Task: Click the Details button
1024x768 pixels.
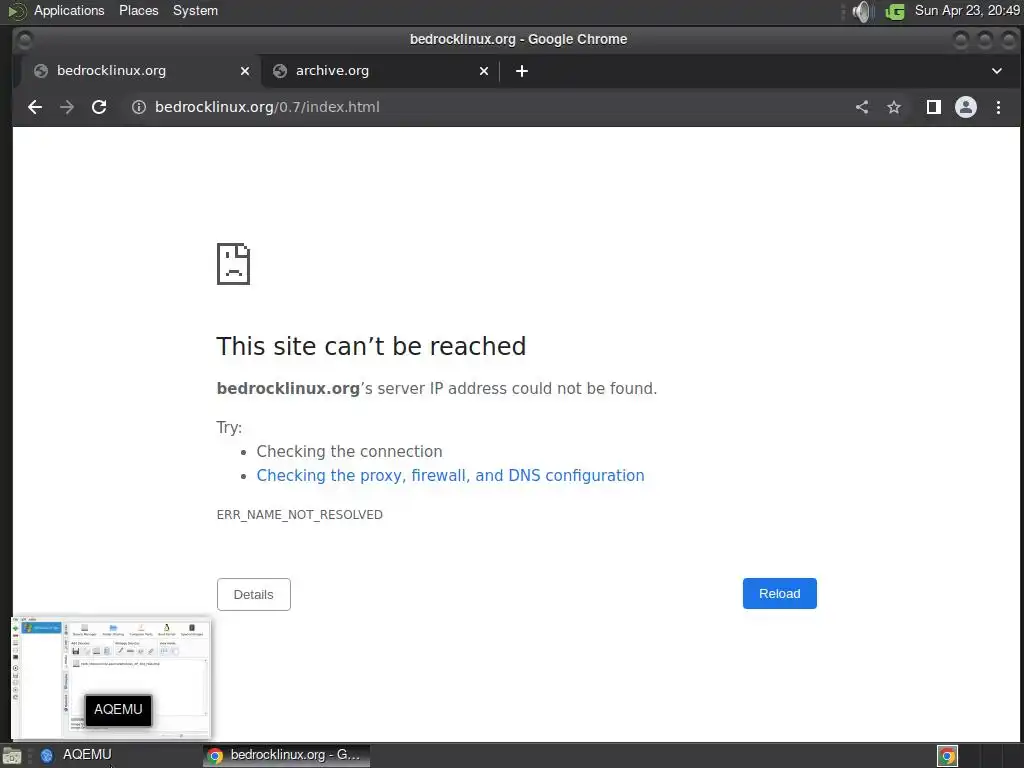Action: pyautogui.click(x=253, y=594)
